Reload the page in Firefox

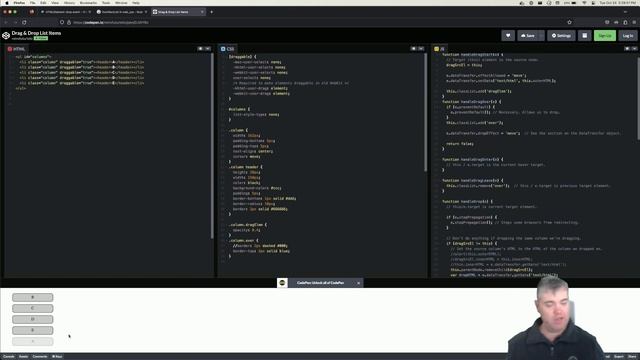click(x=24, y=22)
